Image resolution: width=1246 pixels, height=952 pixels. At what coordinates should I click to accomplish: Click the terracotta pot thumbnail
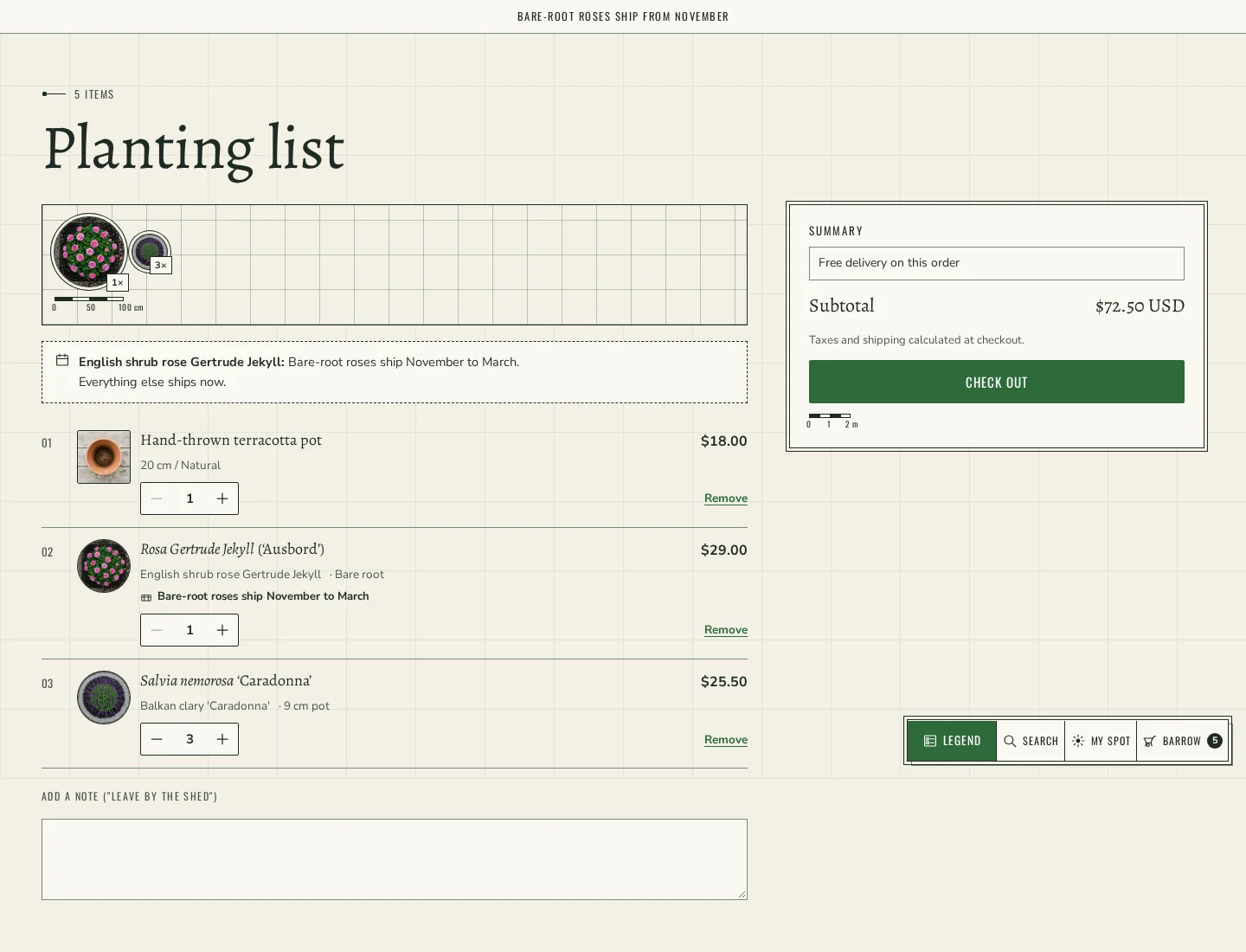(104, 457)
